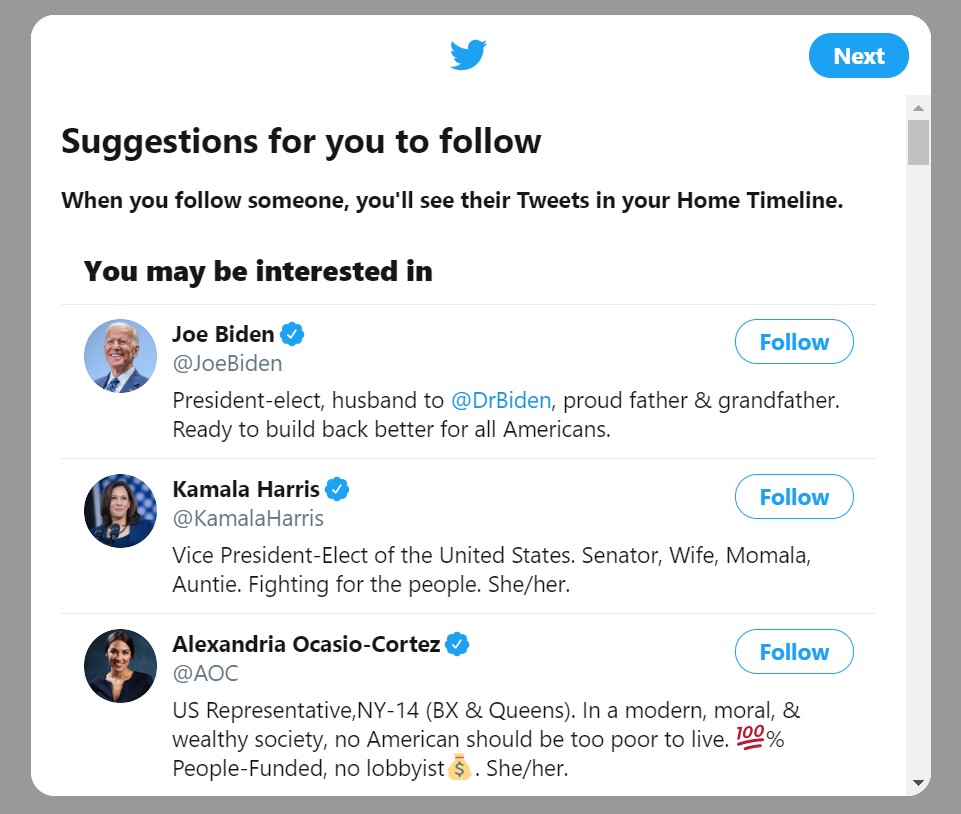Click the @AOC handle
Image resolution: width=961 pixels, height=814 pixels.
coord(205,673)
